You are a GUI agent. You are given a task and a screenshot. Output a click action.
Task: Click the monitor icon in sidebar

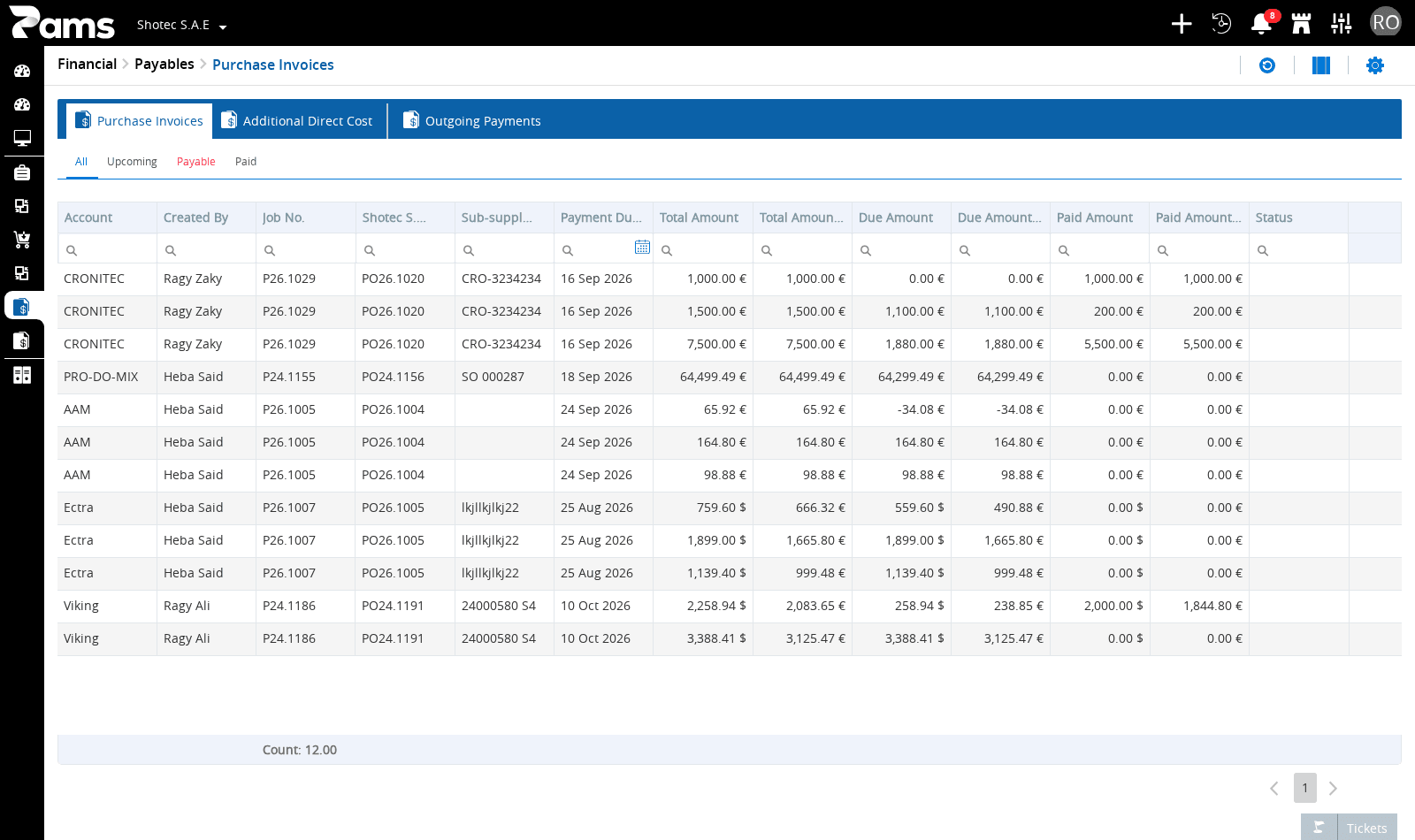coord(22,138)
